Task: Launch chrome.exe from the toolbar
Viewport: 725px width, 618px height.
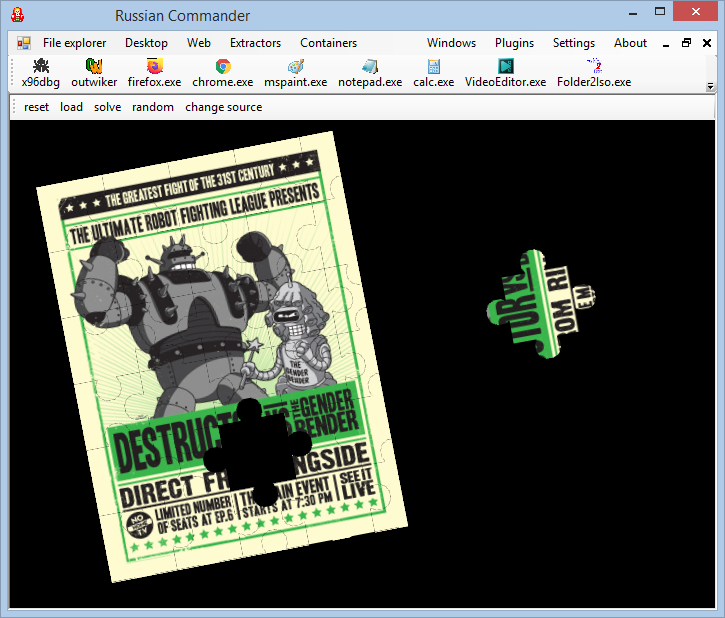Action: (223, 73)
